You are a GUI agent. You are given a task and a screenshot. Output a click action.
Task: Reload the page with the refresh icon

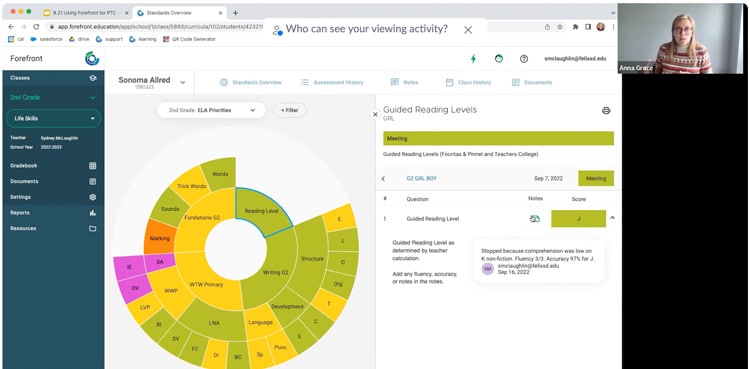pyautogui.click(x=36, y=27)
